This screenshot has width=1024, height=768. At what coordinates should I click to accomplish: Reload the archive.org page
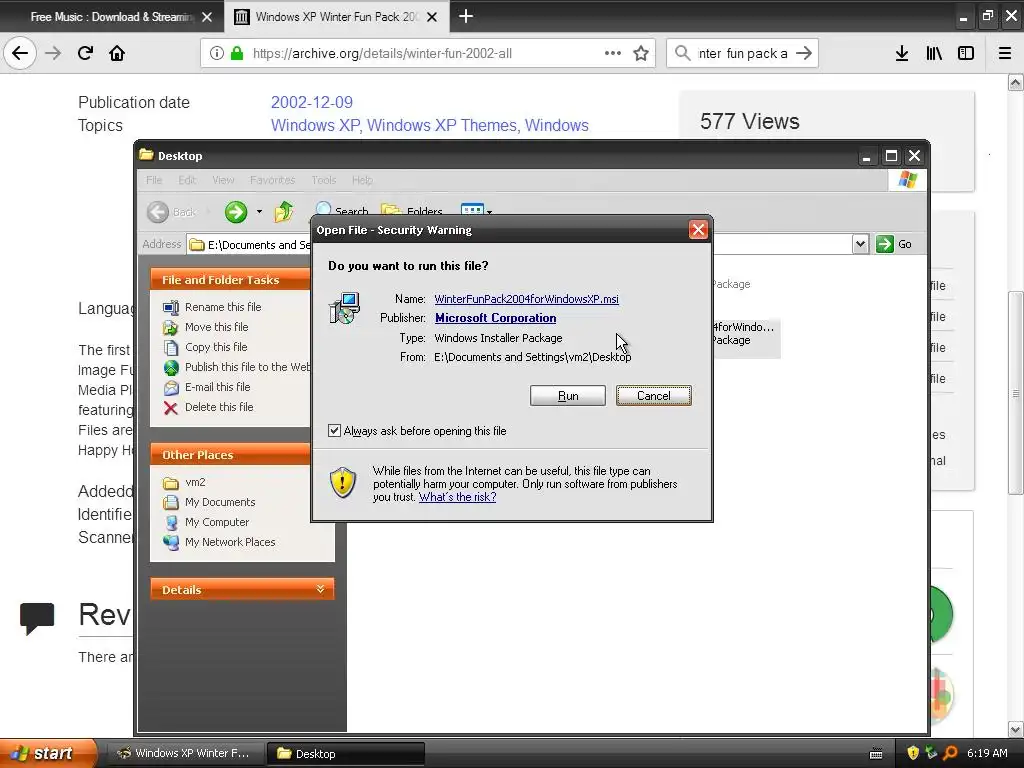(x=85, y=53)
